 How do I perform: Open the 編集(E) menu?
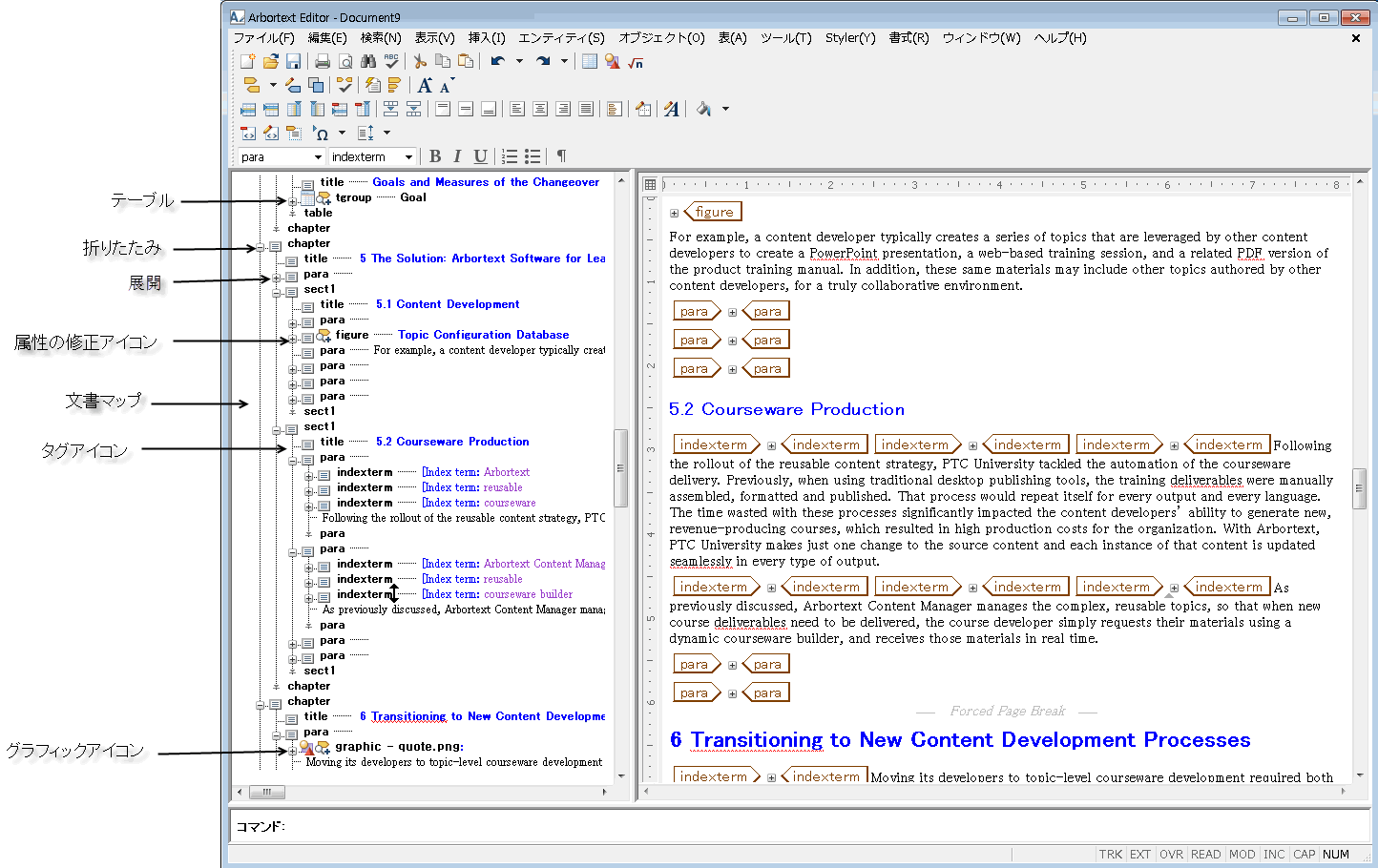click(x=327, y=38)
